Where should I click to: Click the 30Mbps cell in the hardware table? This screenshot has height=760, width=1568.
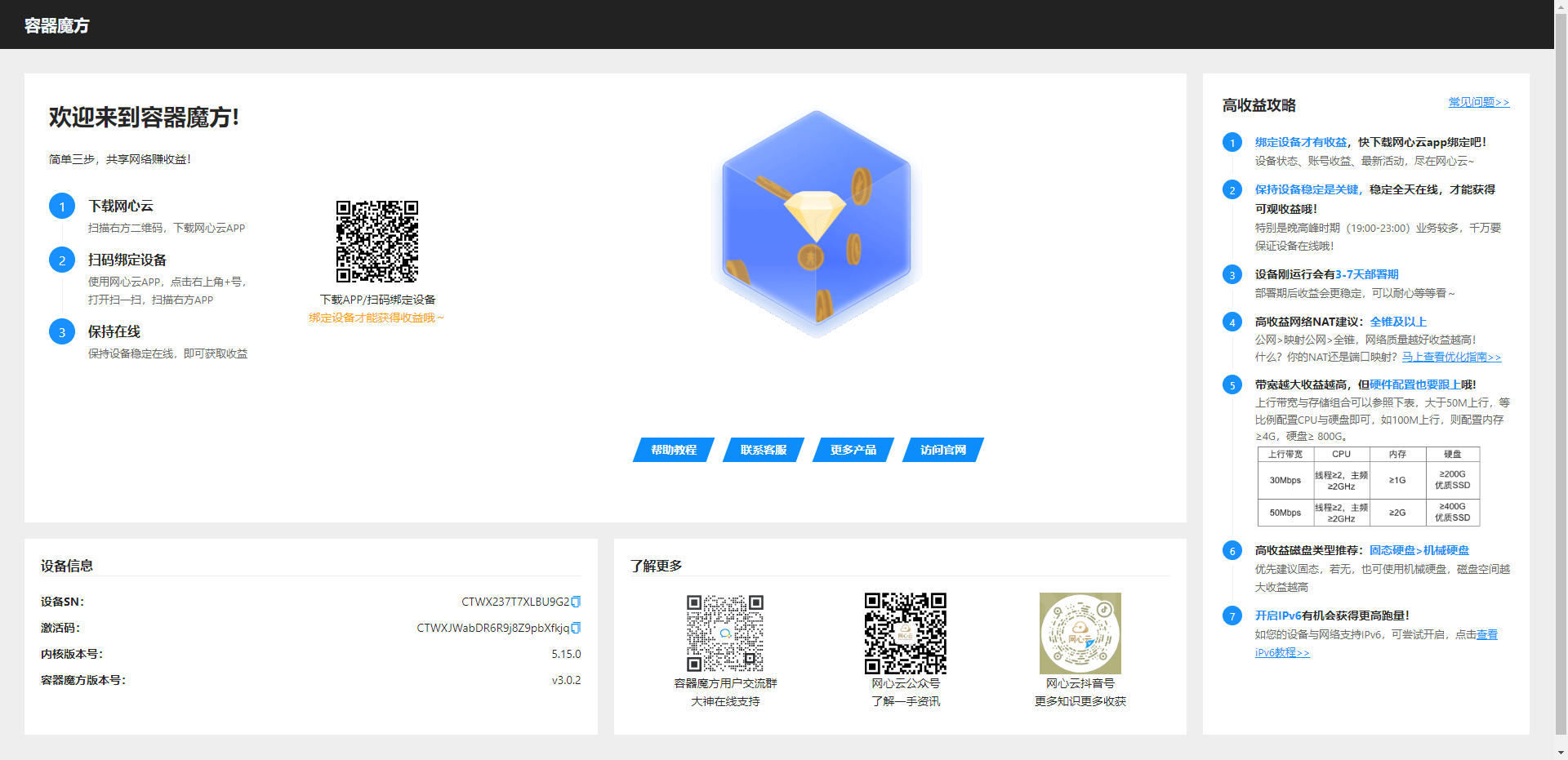tap(1285, 480)
